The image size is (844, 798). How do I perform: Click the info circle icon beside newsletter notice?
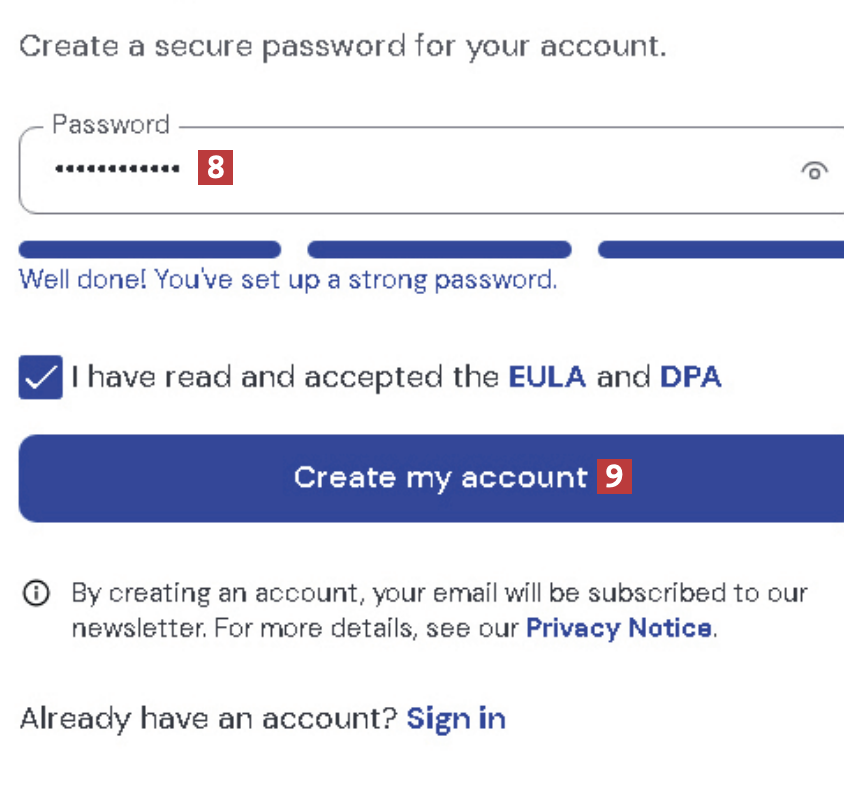tap(35, 593)
